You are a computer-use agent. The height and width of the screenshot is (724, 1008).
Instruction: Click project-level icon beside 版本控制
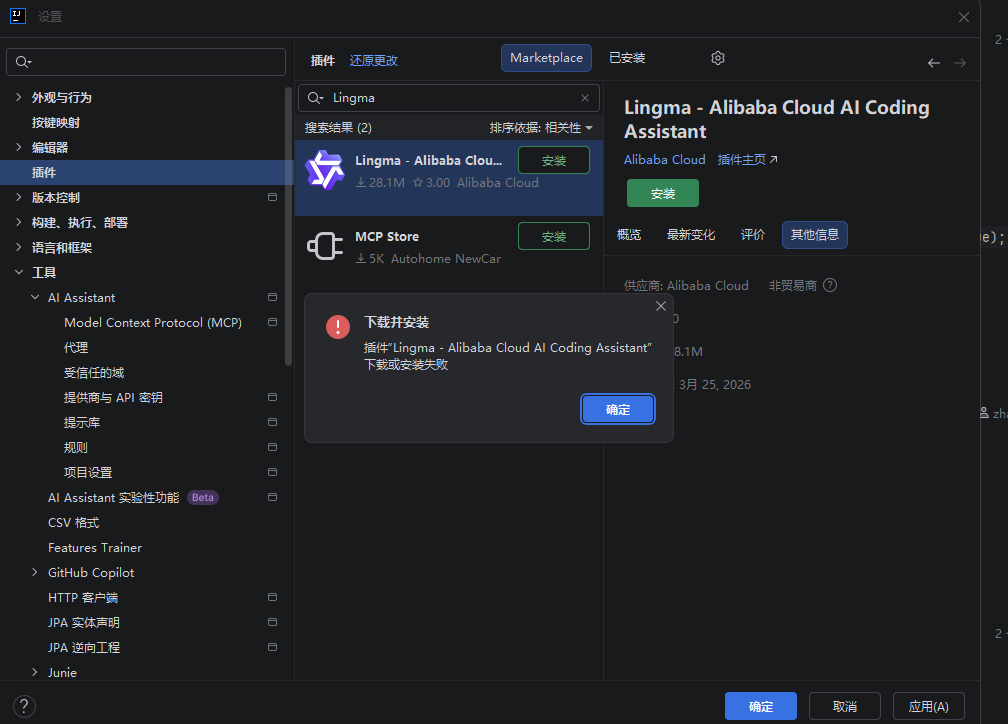(273, 197)
